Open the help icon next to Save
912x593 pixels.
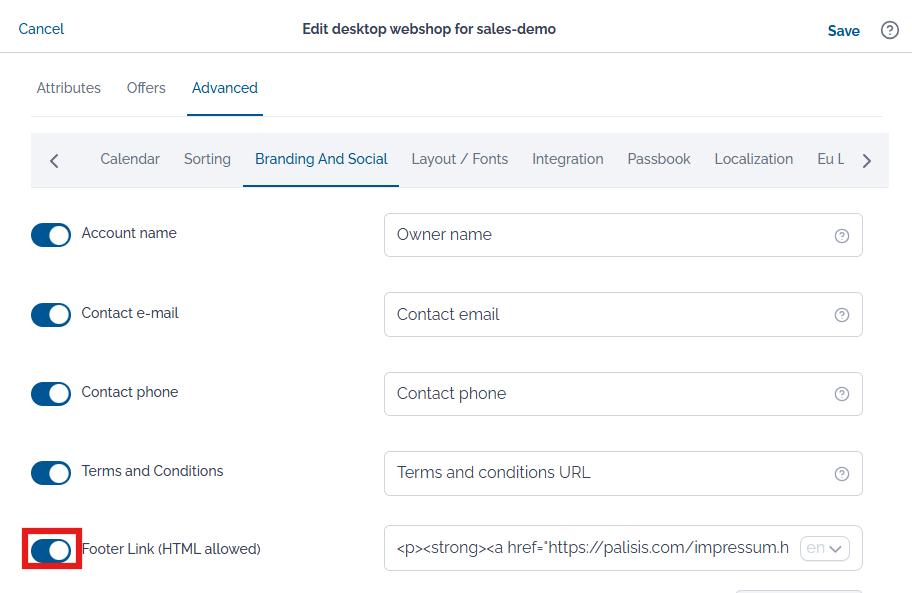(x=889, y=30)
